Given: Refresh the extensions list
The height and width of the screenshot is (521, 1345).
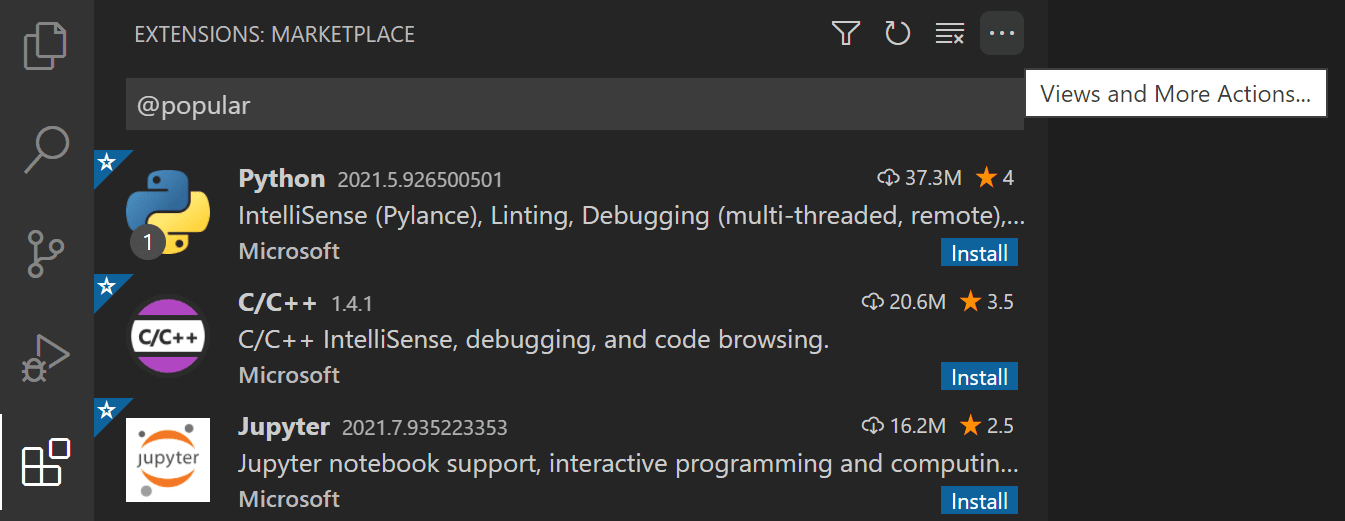Looking at the screenshot, I should pyautogui.click(x=898, y=34).
